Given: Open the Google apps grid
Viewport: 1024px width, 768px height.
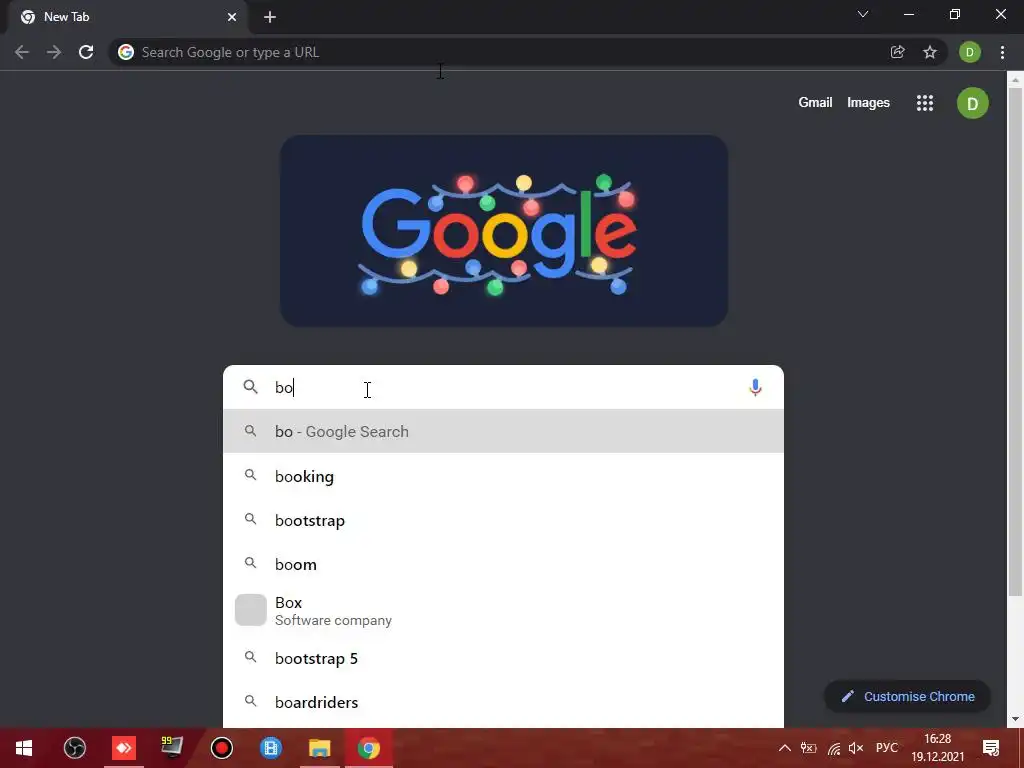Looking at the screenshot, I should pos(925,103).
